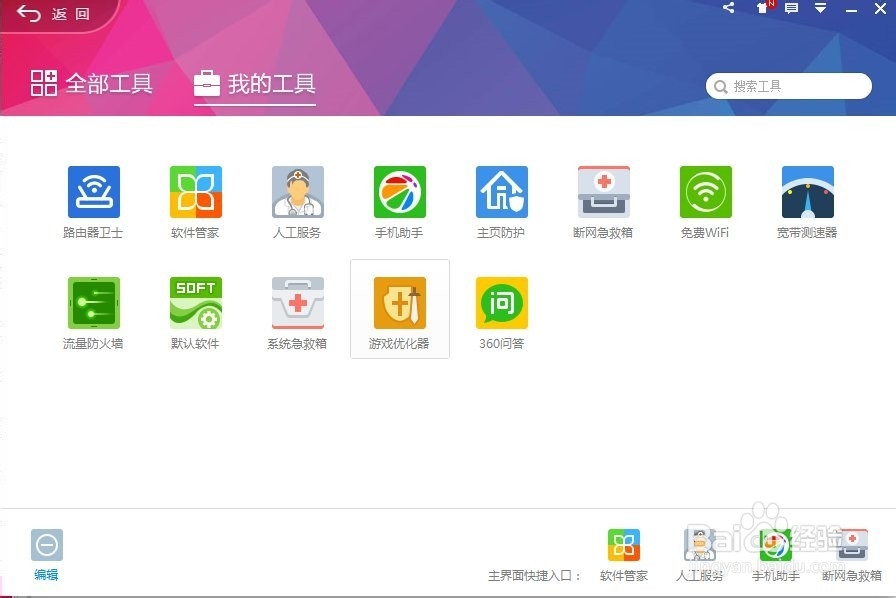This screenshot has width=896, height=598.
Task: Click the 搜索工具 search field
Action: coord(789,86)
